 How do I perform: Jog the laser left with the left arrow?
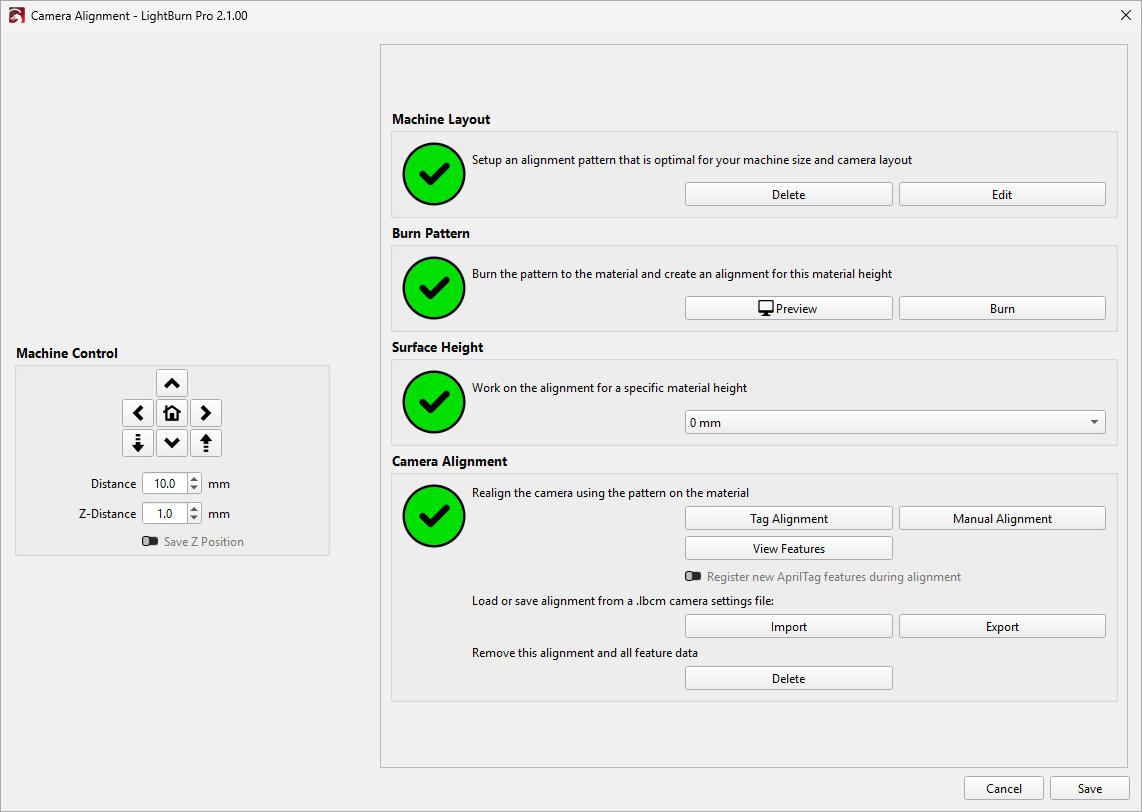137,413
